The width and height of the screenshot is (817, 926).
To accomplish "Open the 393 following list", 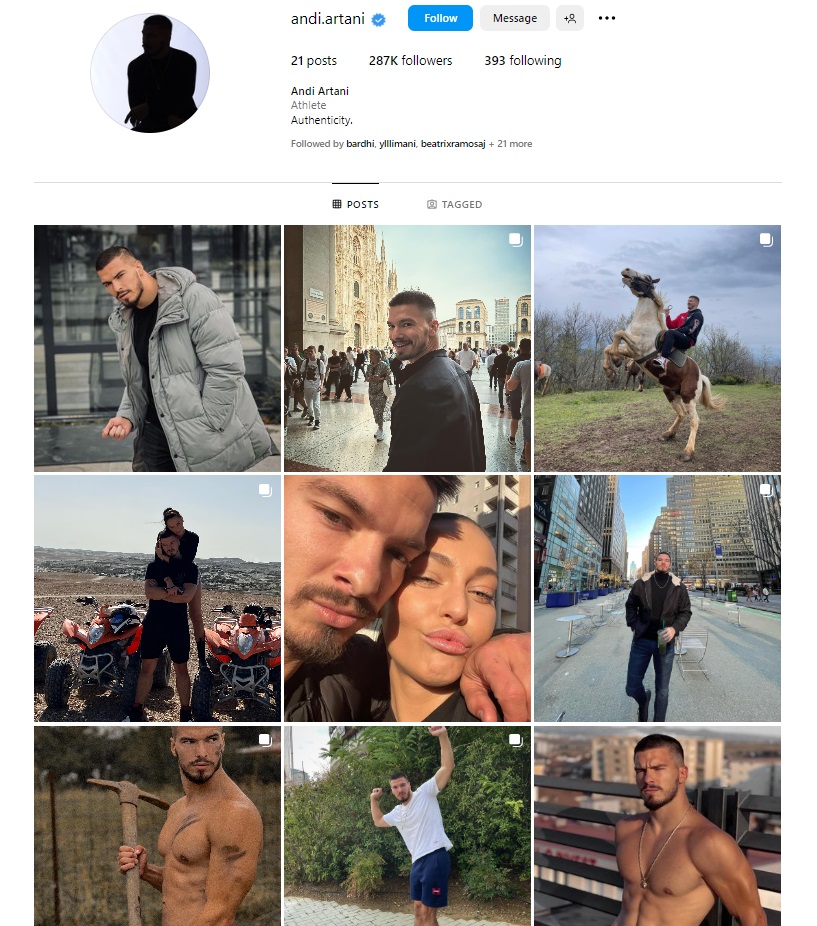I will (523, 61).
